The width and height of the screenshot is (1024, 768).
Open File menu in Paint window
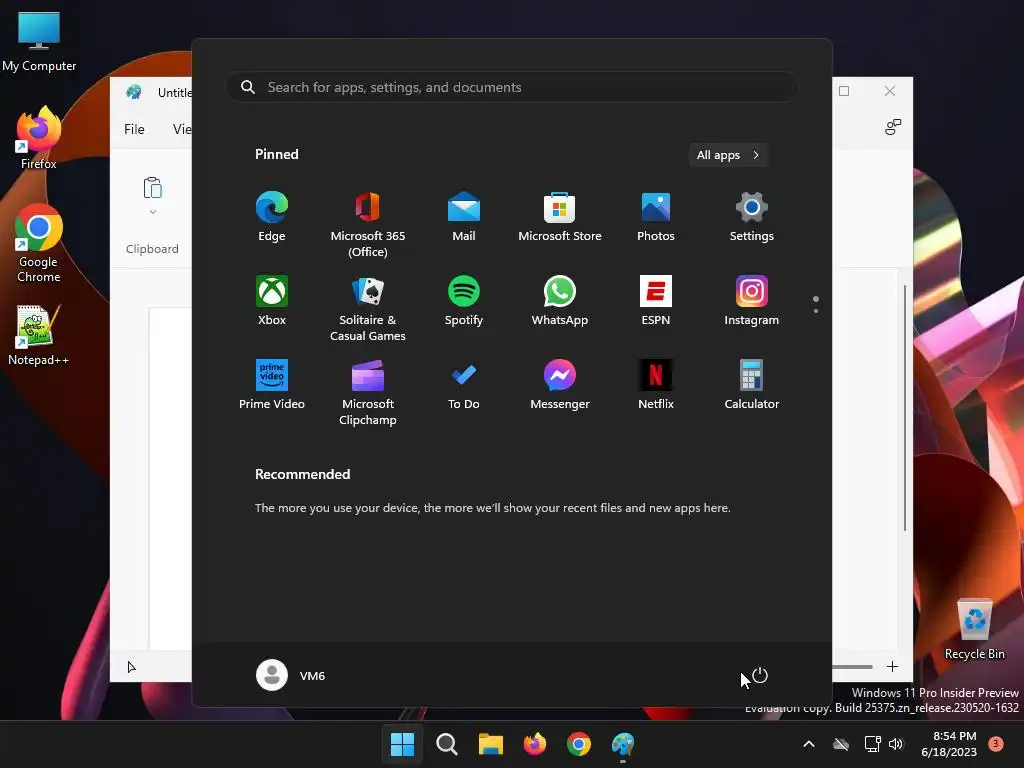135,129
